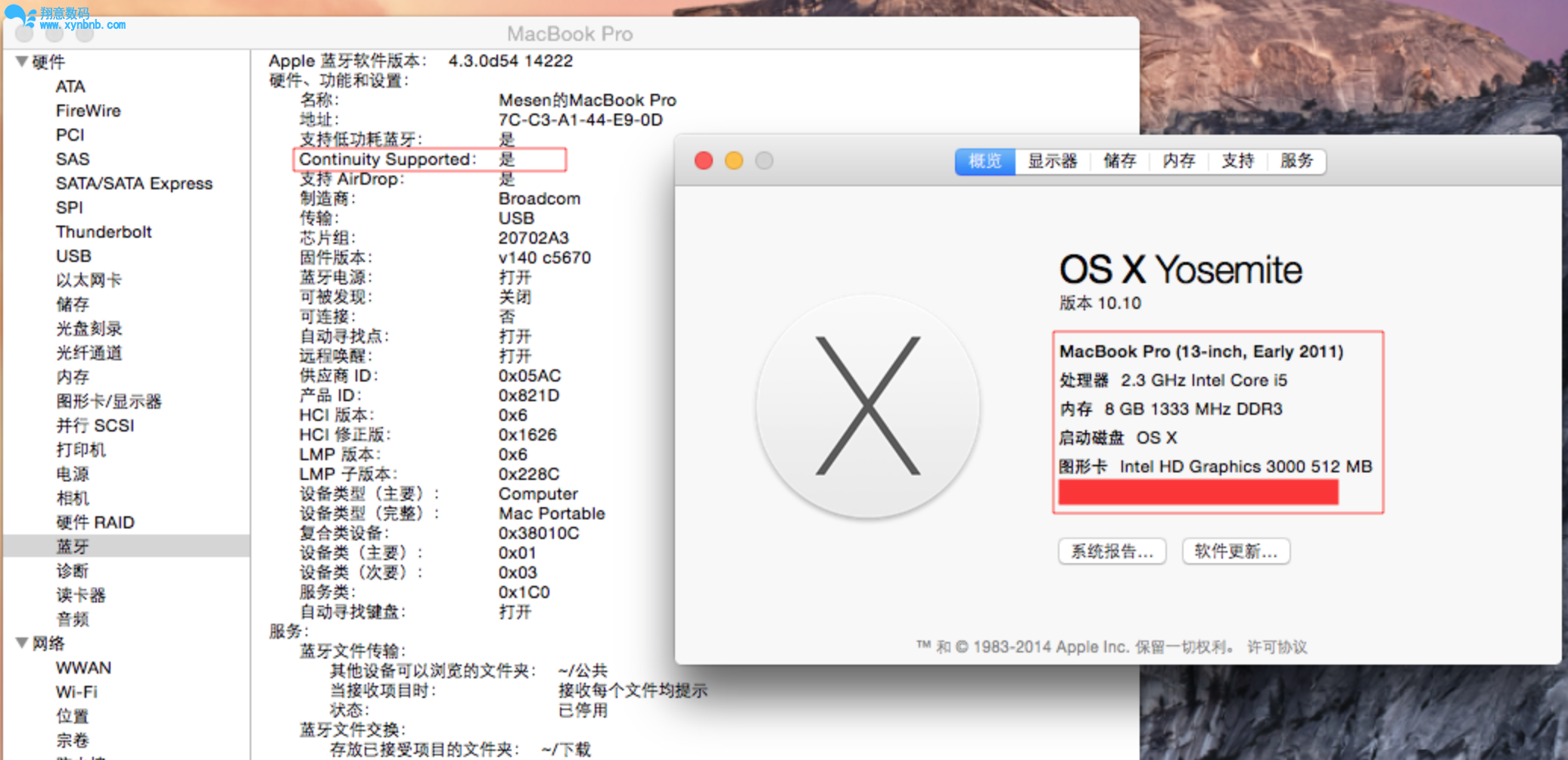This screenshot has width=1568, height=760.
Task: Open the 内存 tab in About This Mac
Action: [x=1178, y=161]
